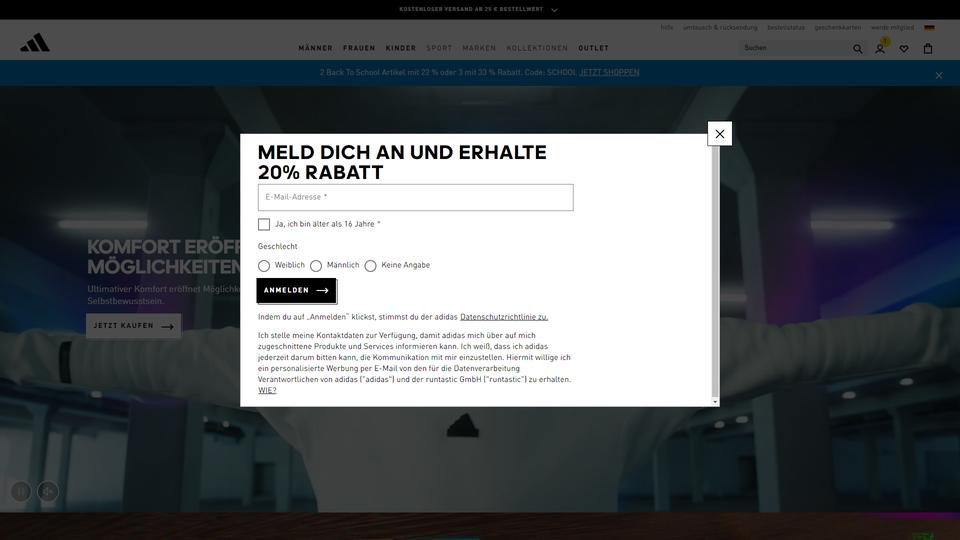Click the JETZT KAUFEN hero button
This screenshot has height=540, width=960.
[x=133, y=326]
